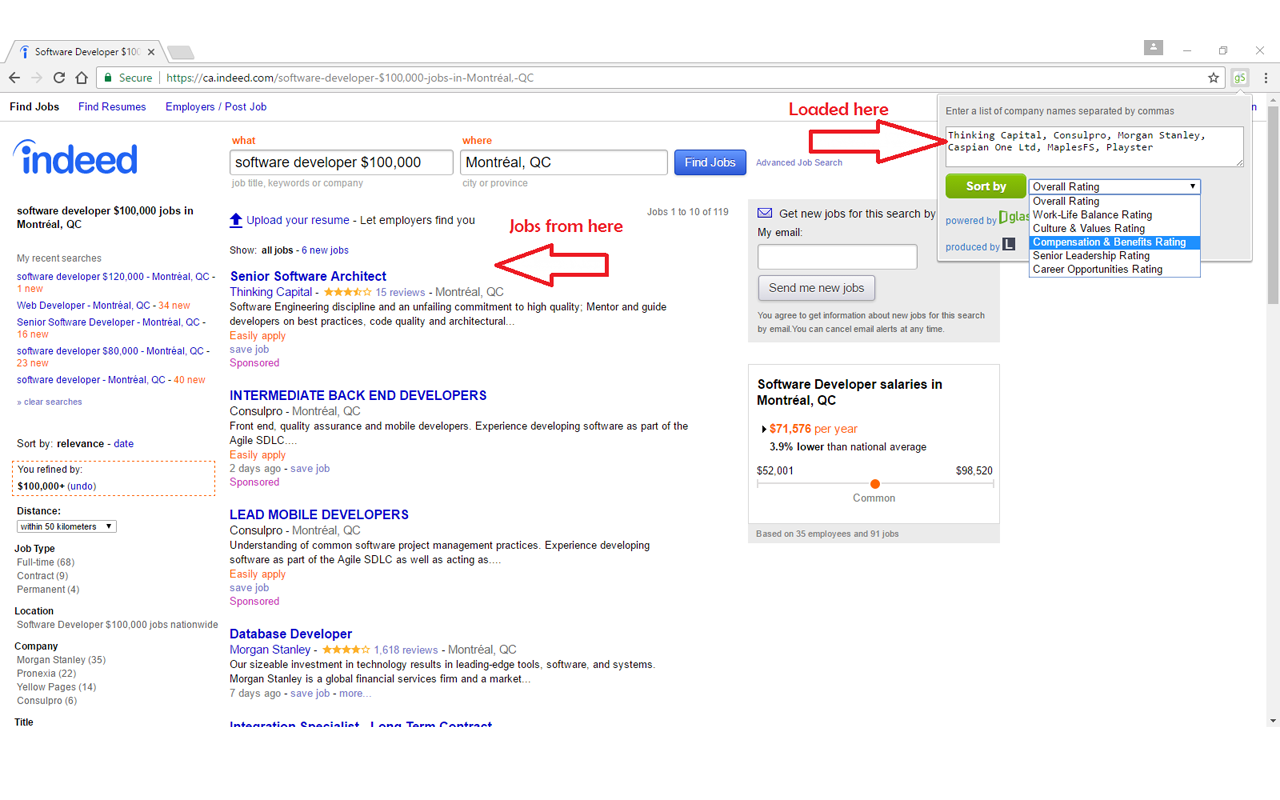Open the green extension icon in toolbar

(x=1240, y=78)
